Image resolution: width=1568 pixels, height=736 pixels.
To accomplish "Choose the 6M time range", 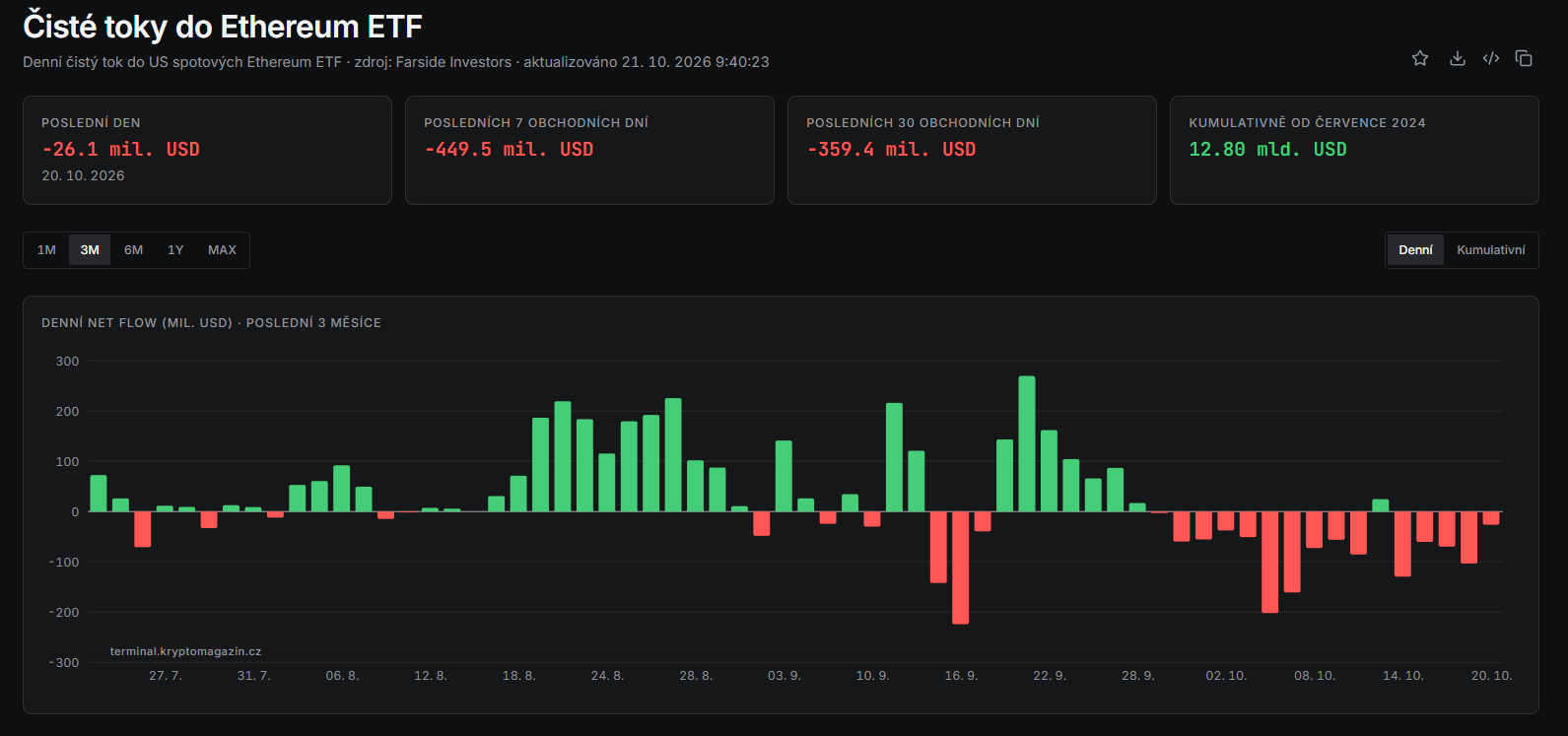I will (x=133, y=250).
